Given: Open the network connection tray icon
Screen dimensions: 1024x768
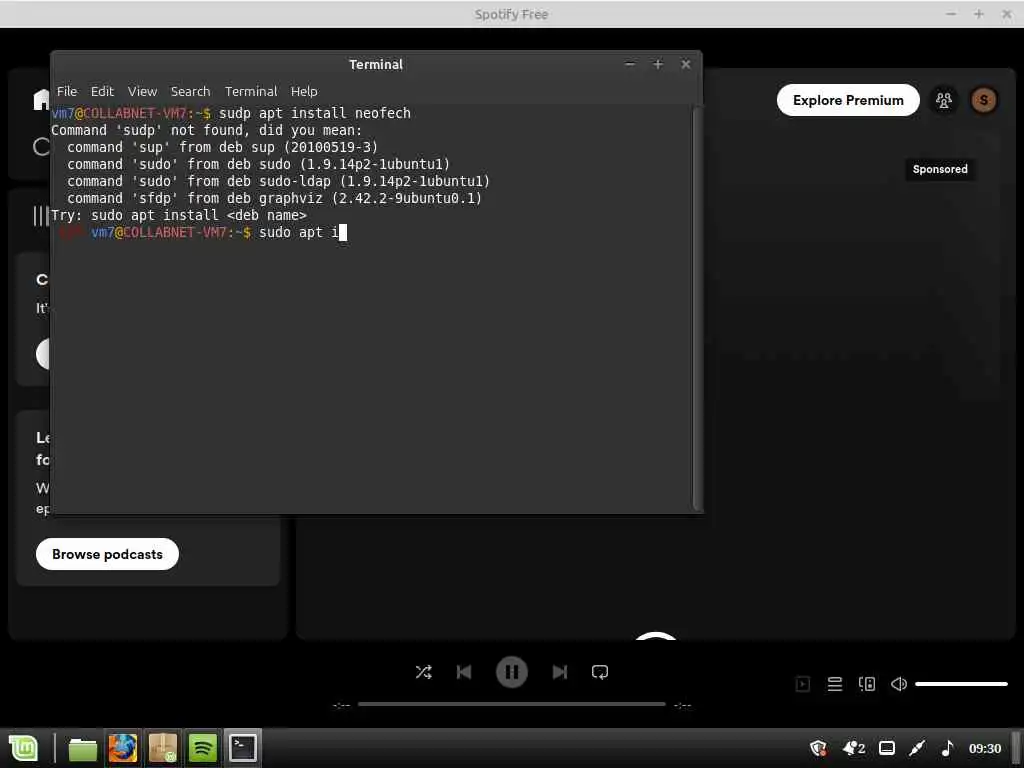Looking at the screenshot, I should (918, 748).
